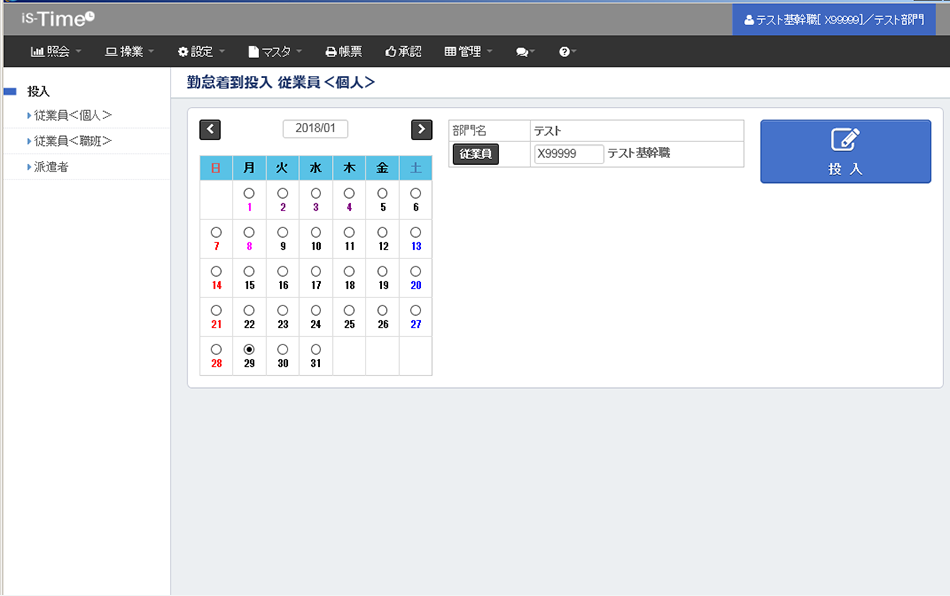This screenshot has width=950, height=596.
Task: Select the radio button for day 27
Action: click(416, 311)
